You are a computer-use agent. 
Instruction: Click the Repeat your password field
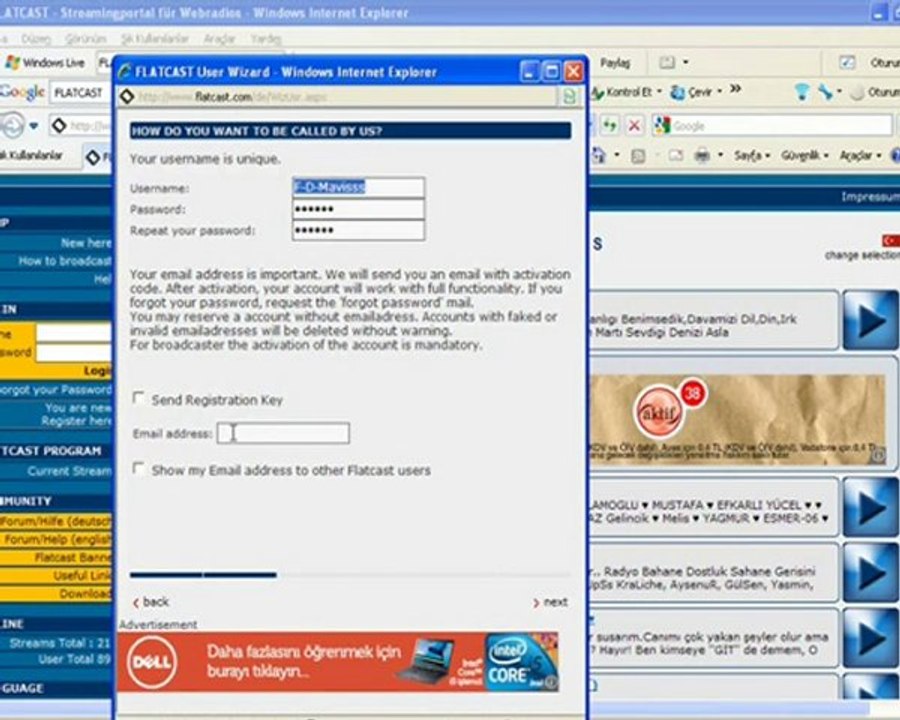(359, 230)
